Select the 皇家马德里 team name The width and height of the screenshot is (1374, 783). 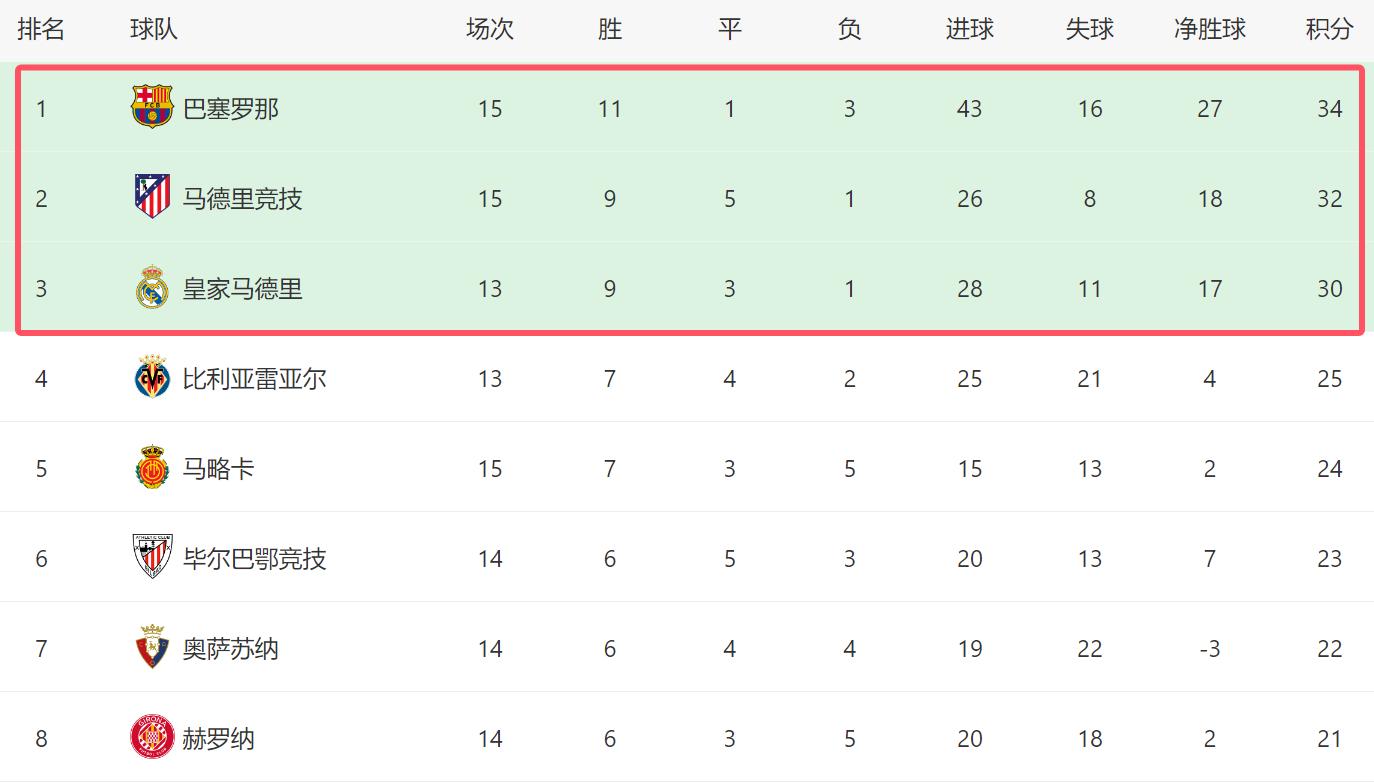pyautogui.click(x=243, y=288)
